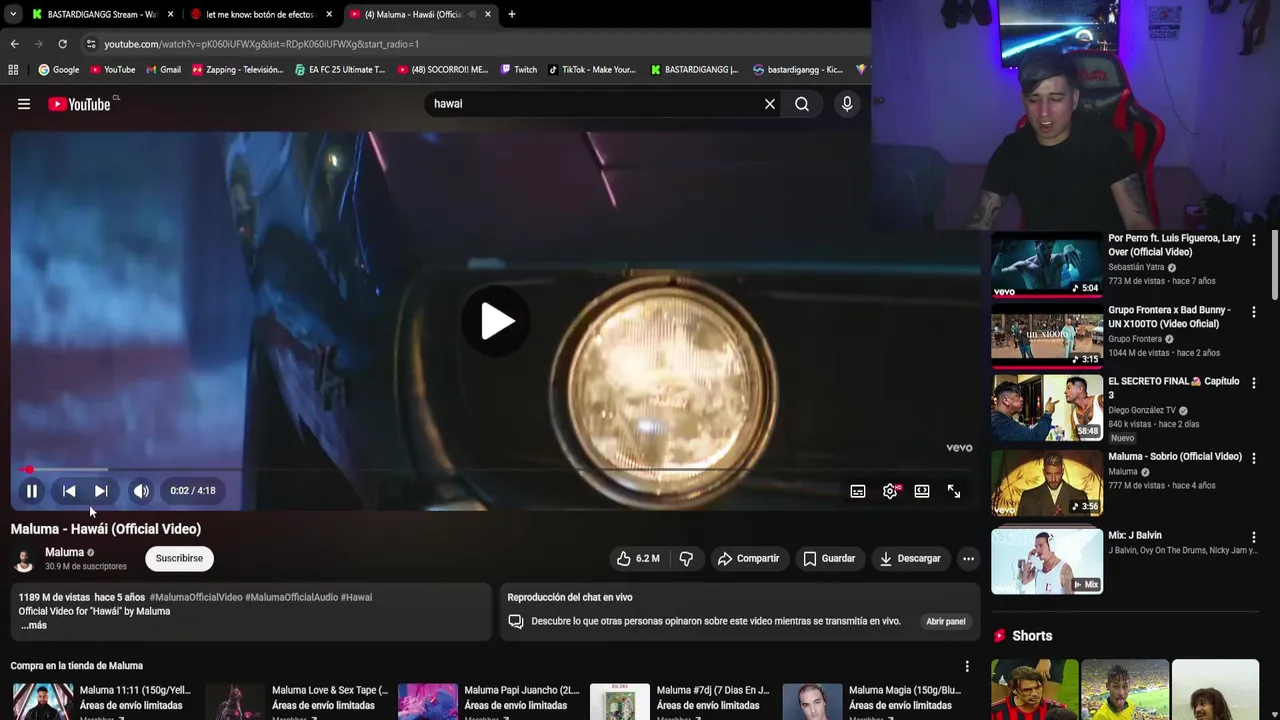Open the tab search dropdown arrow
The image size is (1280, 720).
(12, 14)
